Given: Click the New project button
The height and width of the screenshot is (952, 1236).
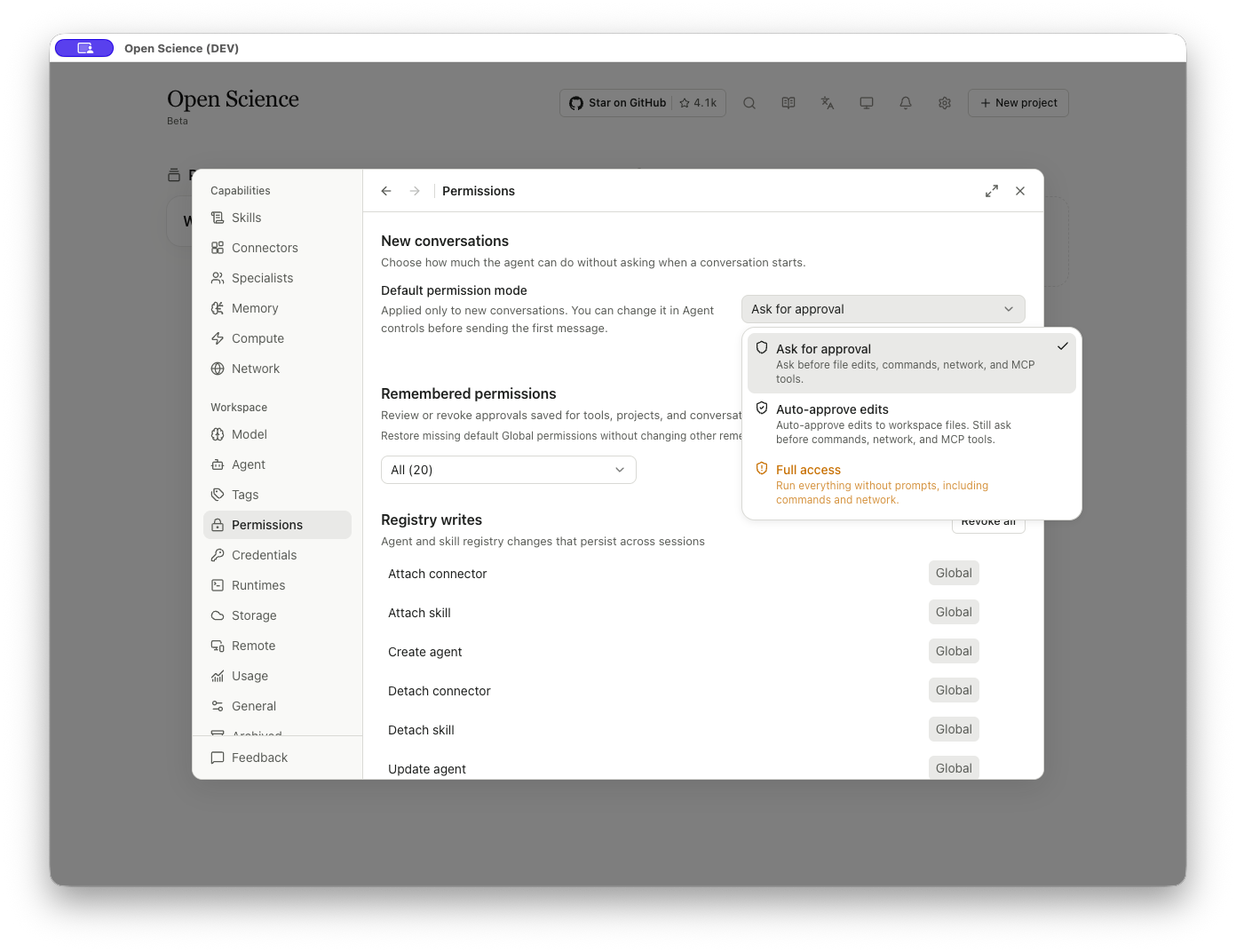Looking at the screenshot, I should coord(1018,103).
